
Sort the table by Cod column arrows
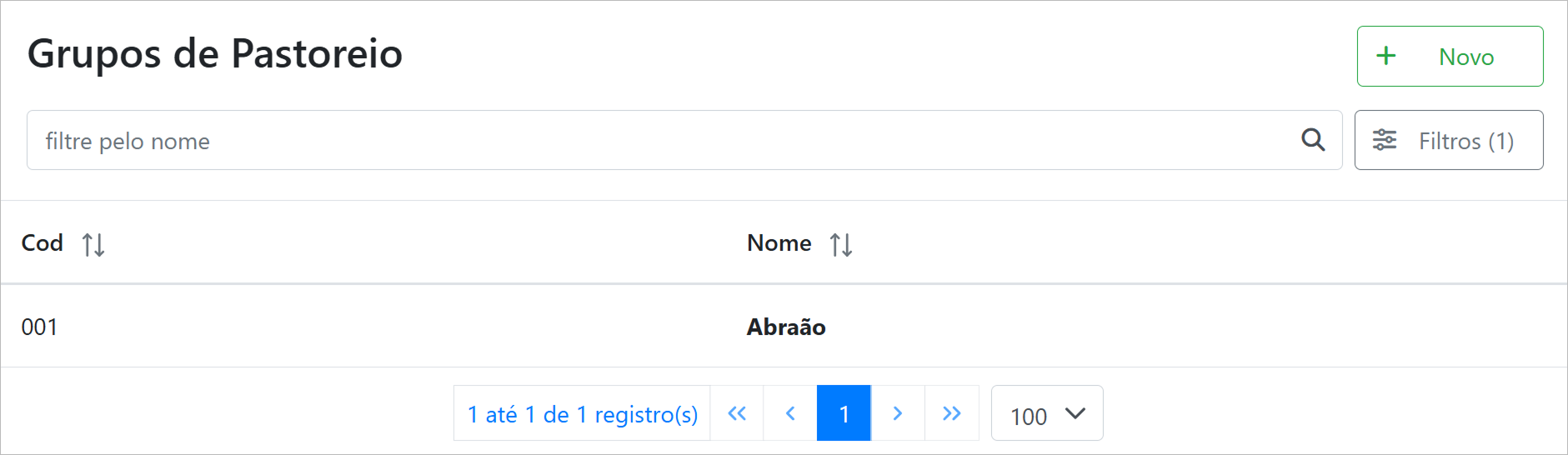tap(93, 244)
